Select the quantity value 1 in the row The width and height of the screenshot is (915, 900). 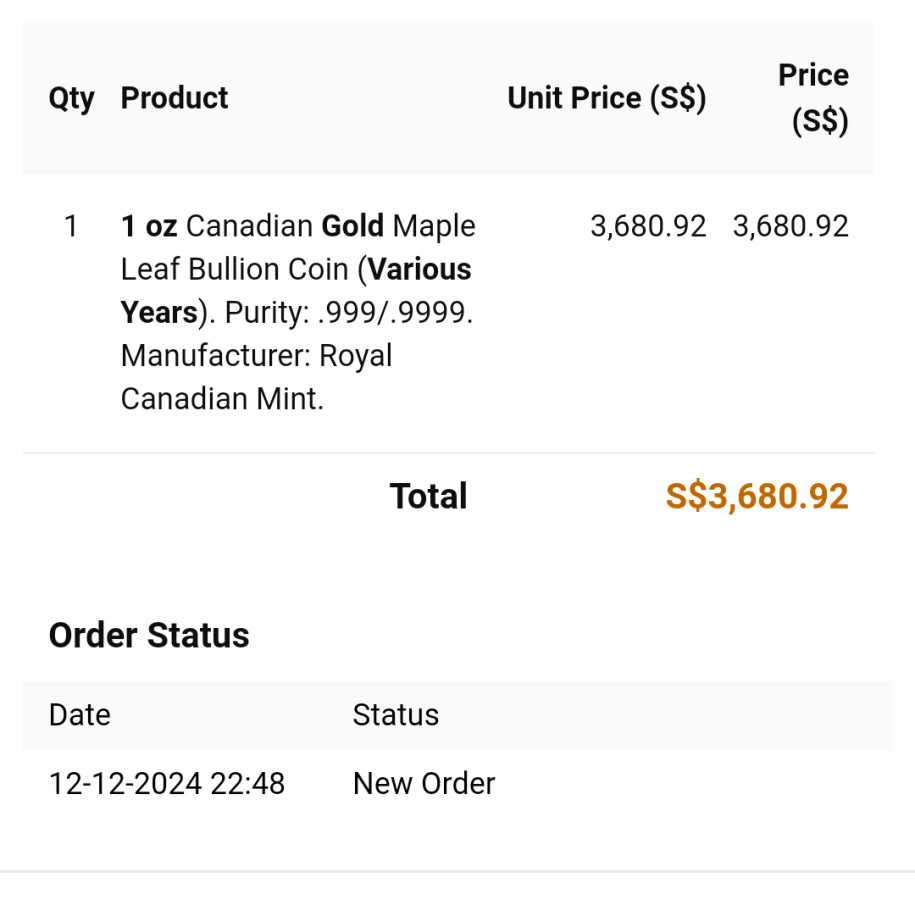71,226
